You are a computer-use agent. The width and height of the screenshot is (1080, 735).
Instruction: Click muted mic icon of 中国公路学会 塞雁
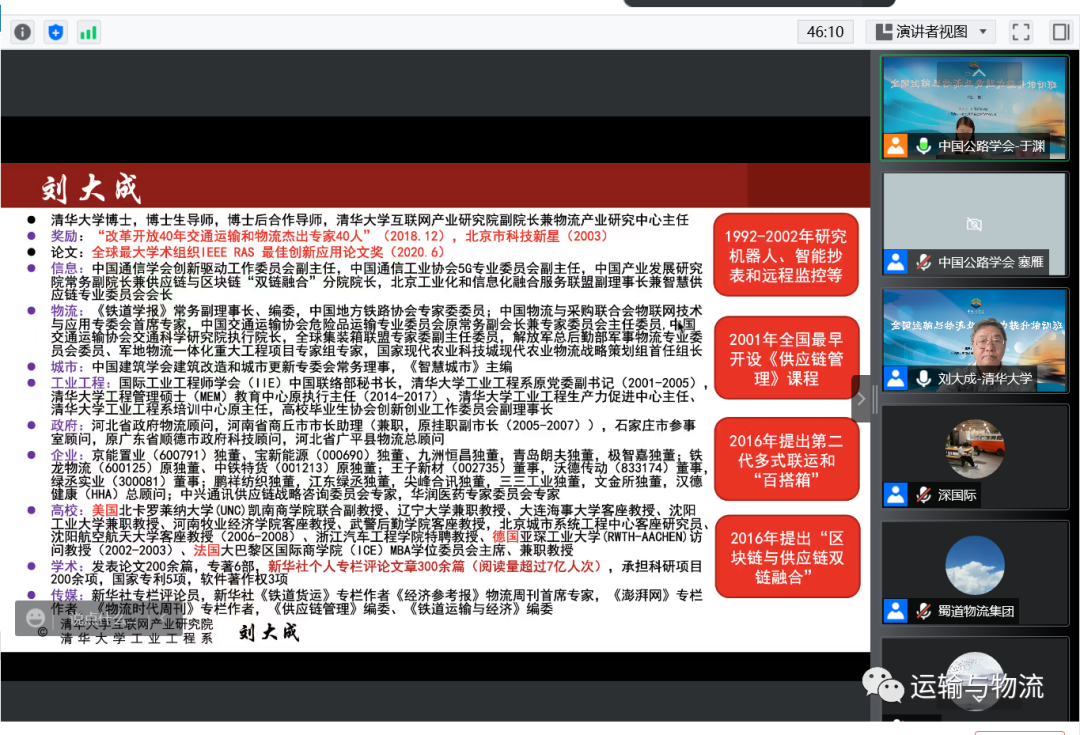(924, 262)
